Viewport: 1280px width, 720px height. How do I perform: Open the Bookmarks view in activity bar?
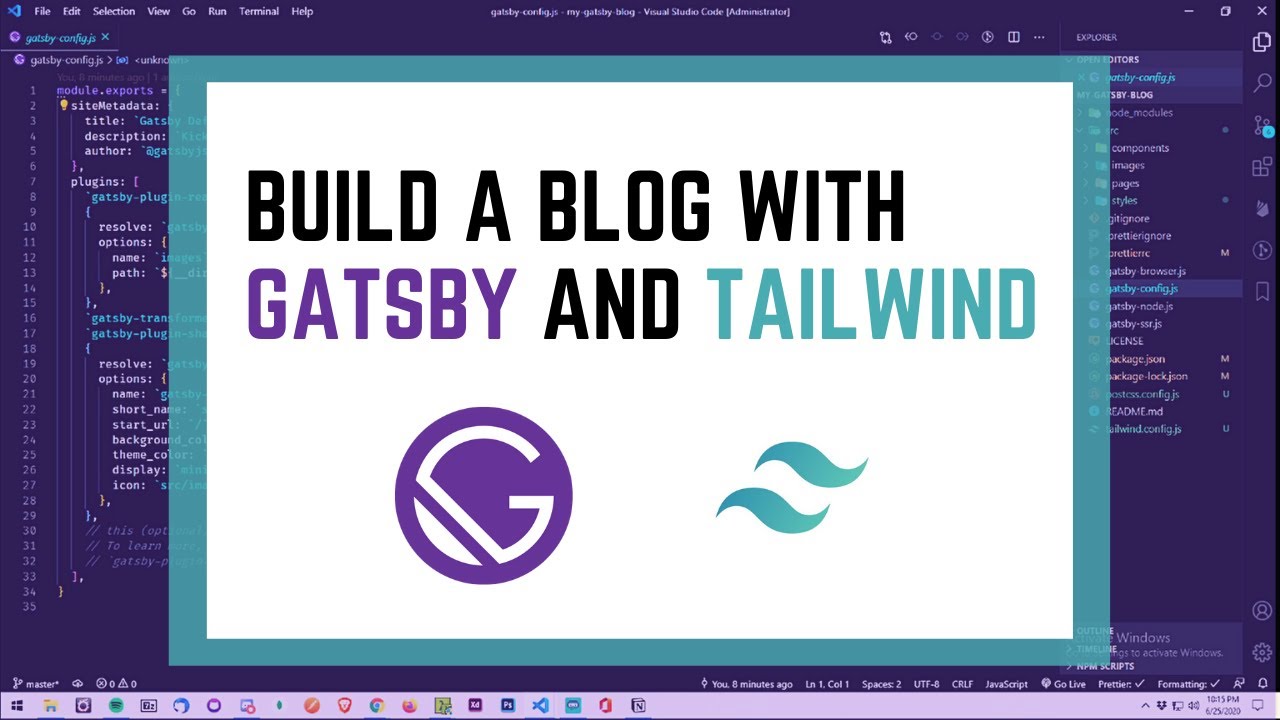pyautogui.click(x=1262, y=290)
